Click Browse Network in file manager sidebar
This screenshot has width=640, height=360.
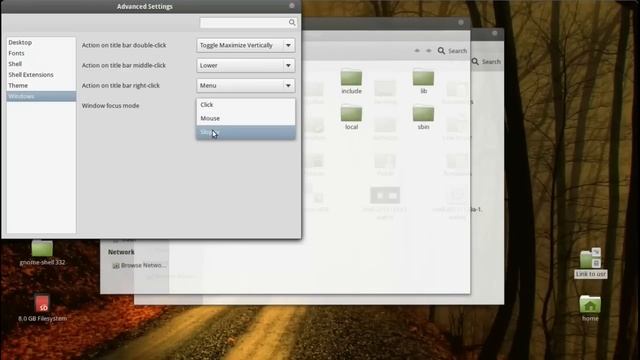pos(139,265)
